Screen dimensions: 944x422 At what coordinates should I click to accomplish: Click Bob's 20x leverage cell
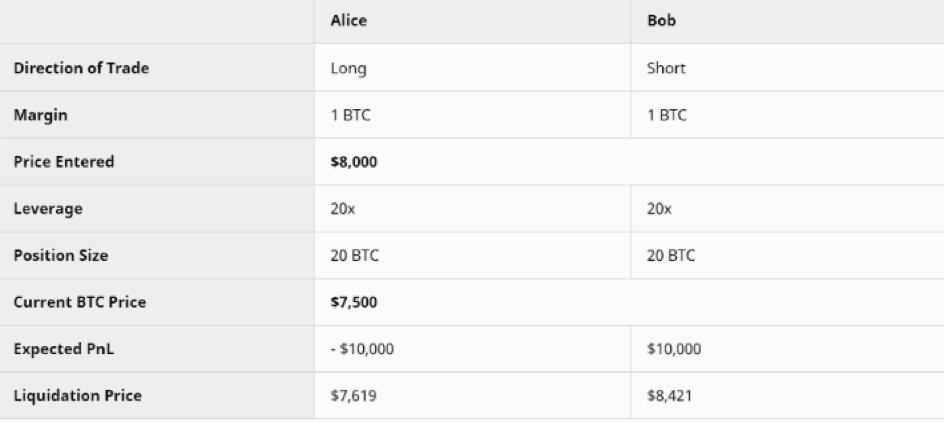pos(660,209)
